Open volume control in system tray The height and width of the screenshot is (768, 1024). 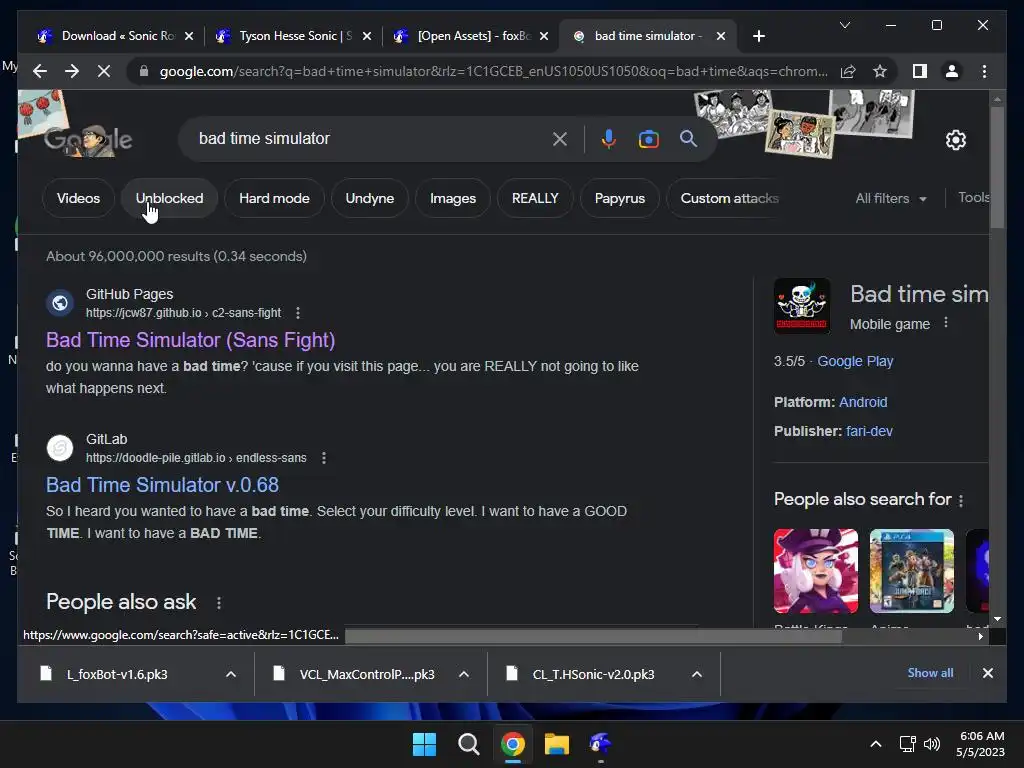pos(932,744)
